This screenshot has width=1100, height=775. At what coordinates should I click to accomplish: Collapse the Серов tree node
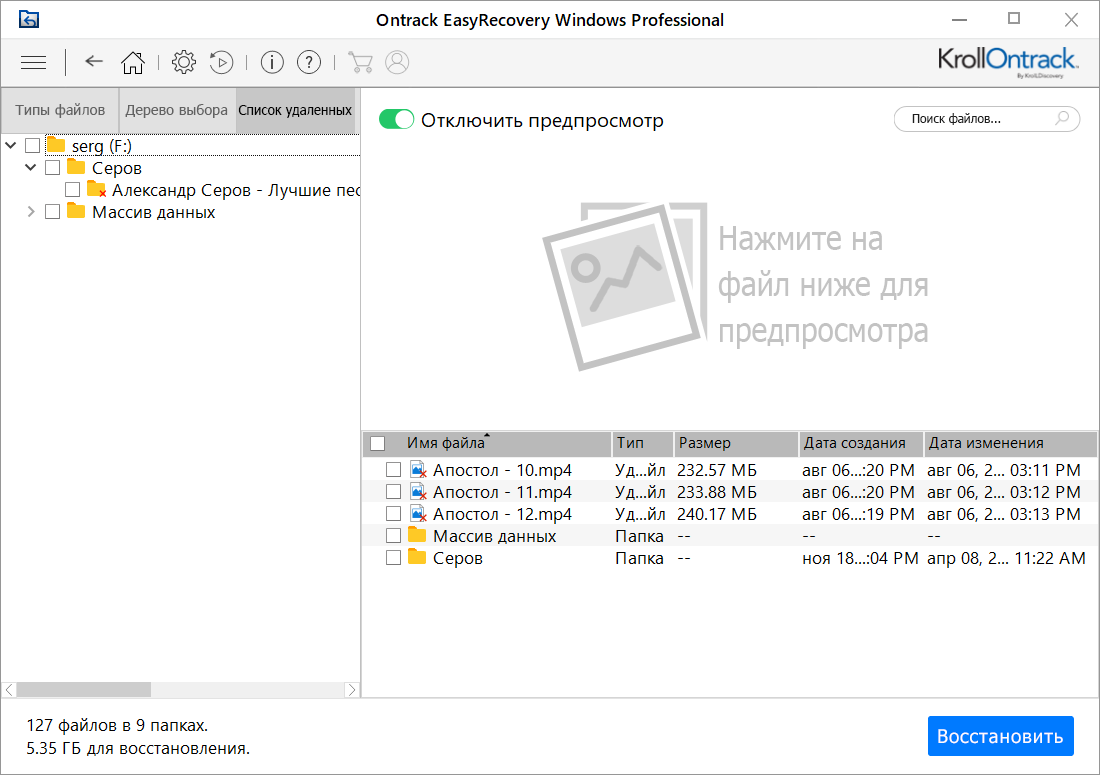coord(30,168)
